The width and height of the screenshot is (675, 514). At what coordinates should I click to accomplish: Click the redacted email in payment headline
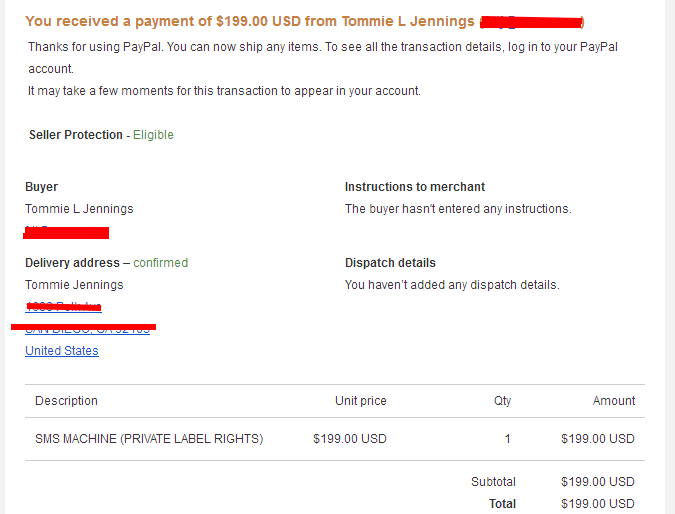(532, 22)
